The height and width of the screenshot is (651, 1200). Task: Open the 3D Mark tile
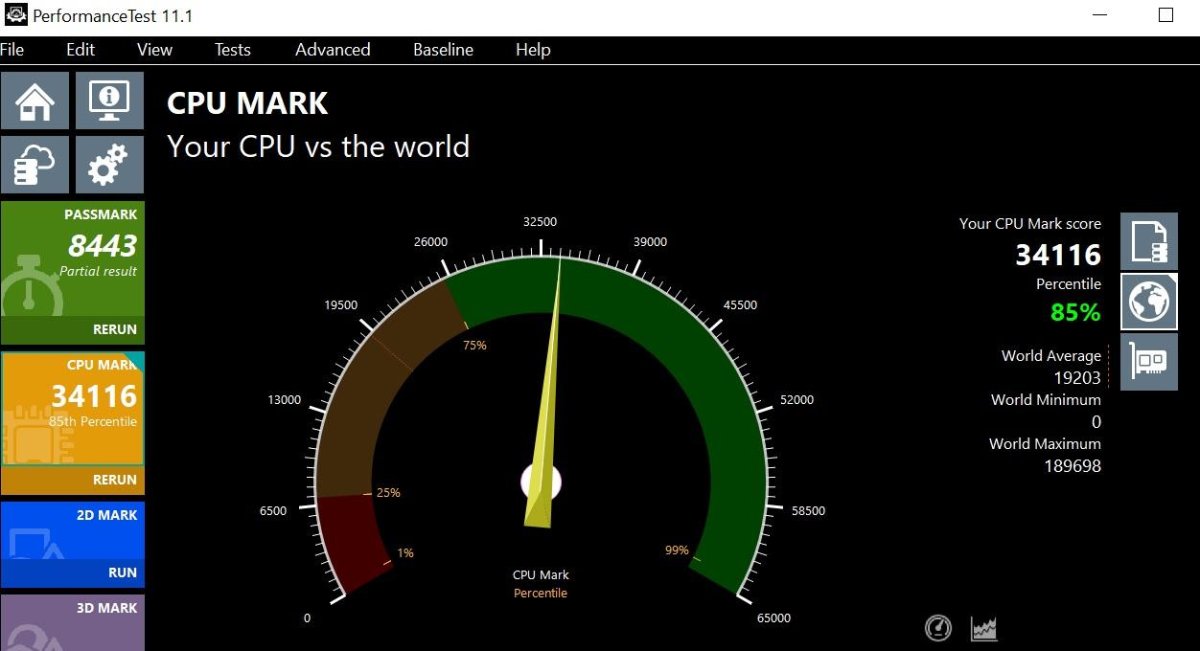(x=72, y=623)
